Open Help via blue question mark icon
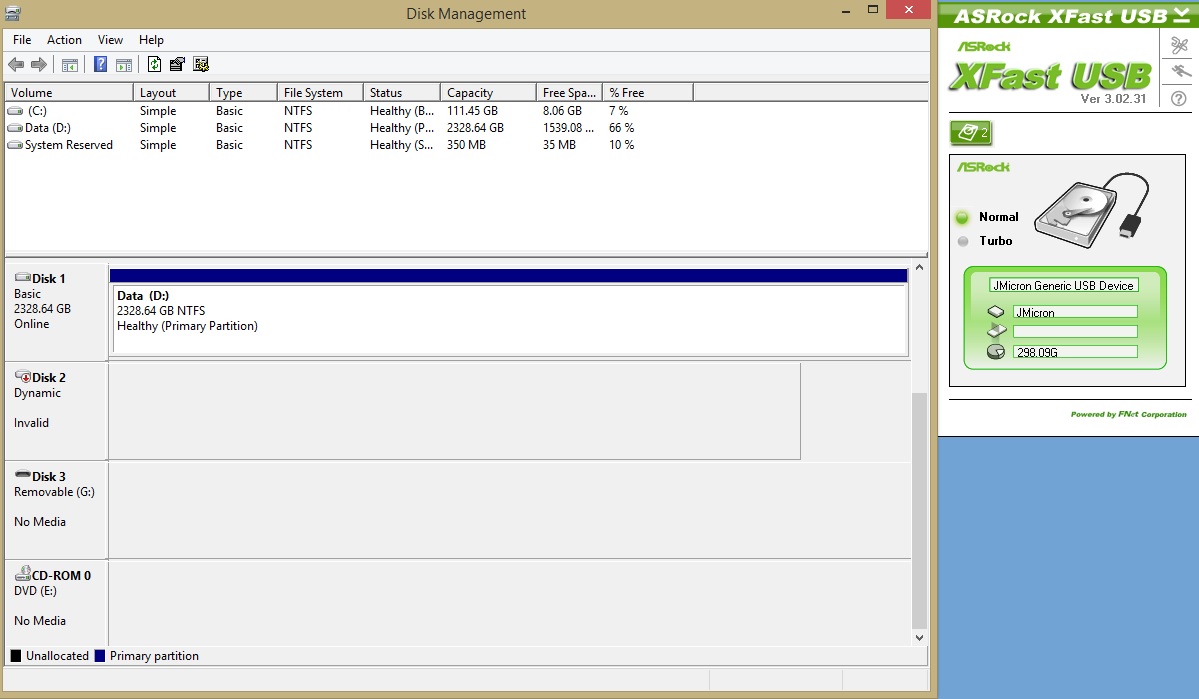Viewport: 1199px width, 699px height. coord(100,64)
